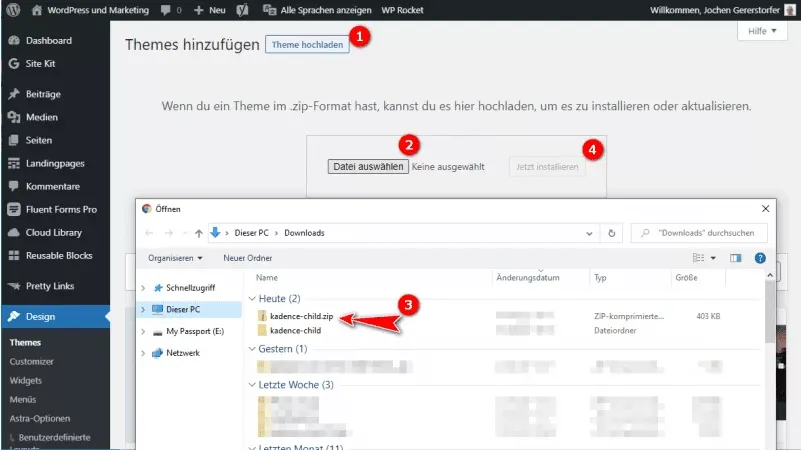This screenshot has width=801, height=452.
Task: Click the comments bubble icon in admin bar
Action: 166,10
